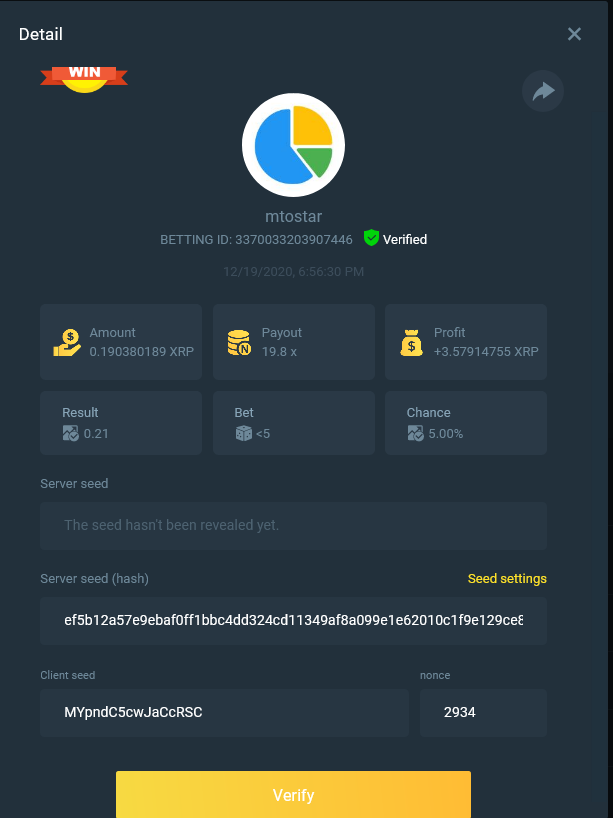This screenshot has height=818, width=613.
Task: Click the share arrow icon
Action: tap(543, 92)
